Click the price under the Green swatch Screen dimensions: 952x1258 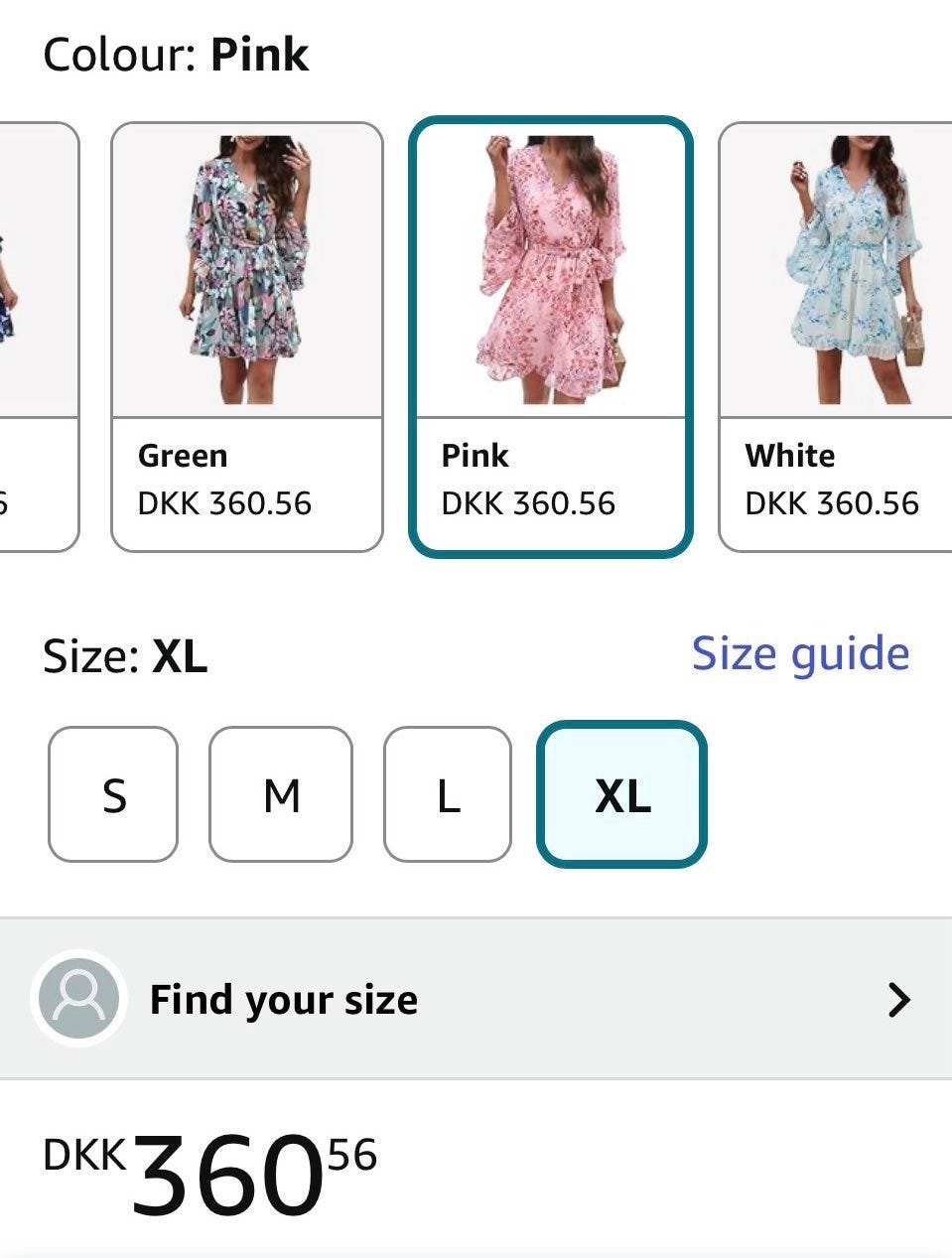click(x=224, y=503)
